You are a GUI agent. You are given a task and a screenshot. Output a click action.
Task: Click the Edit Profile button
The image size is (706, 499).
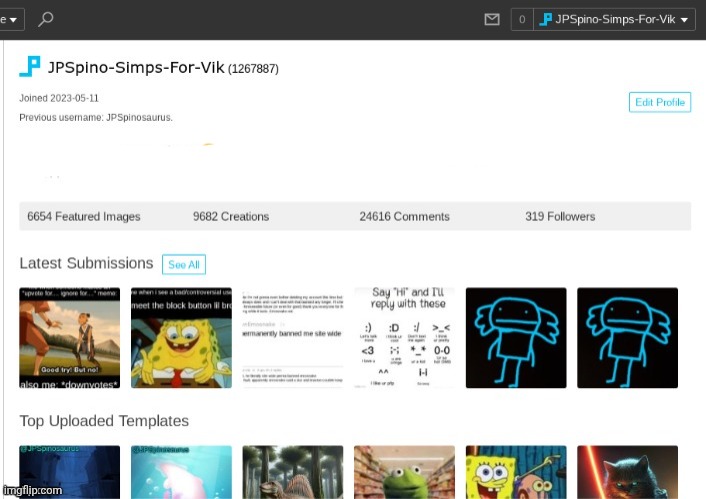[660, 102]
